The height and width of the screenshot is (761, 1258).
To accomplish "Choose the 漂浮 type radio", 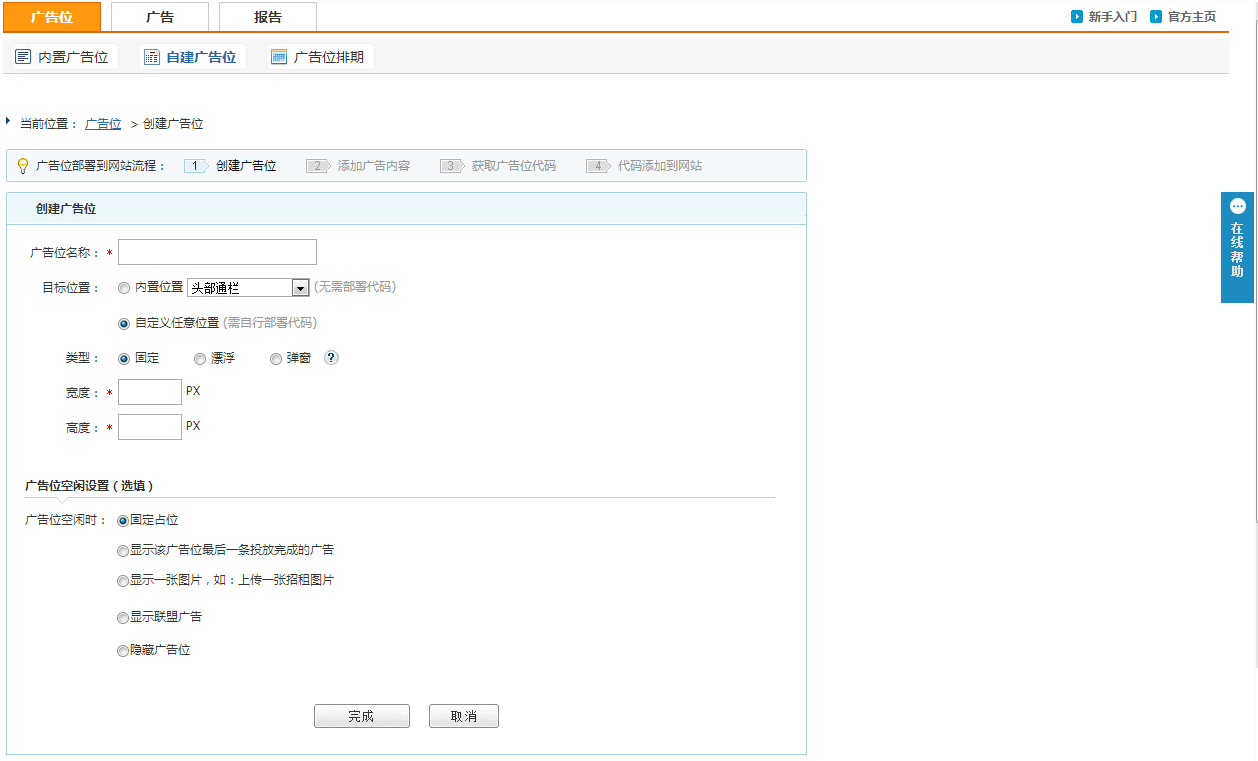I will (x=200, y=359).
